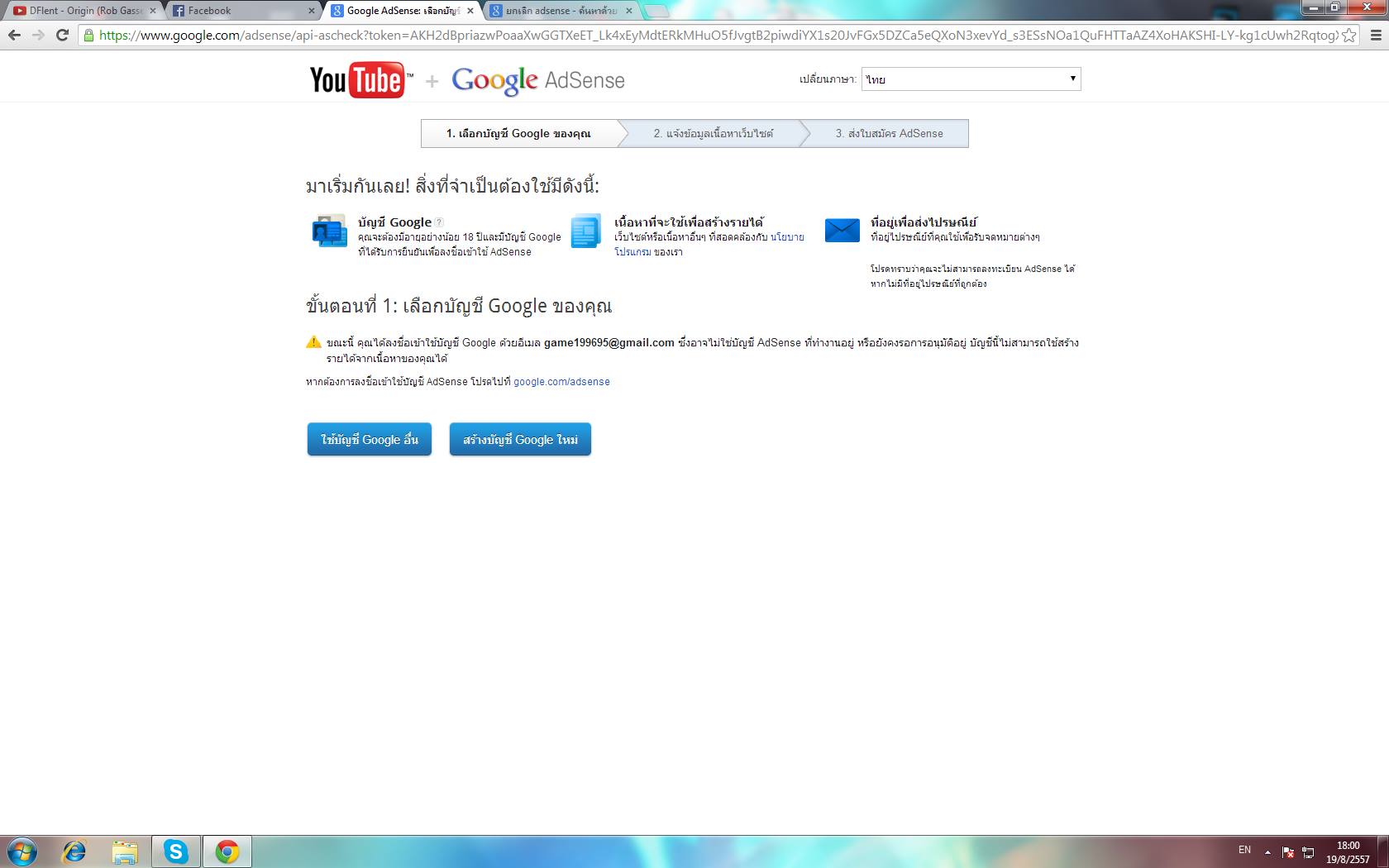
Task: Show hidden tray icons arrow
Action: click(1267, 851)
